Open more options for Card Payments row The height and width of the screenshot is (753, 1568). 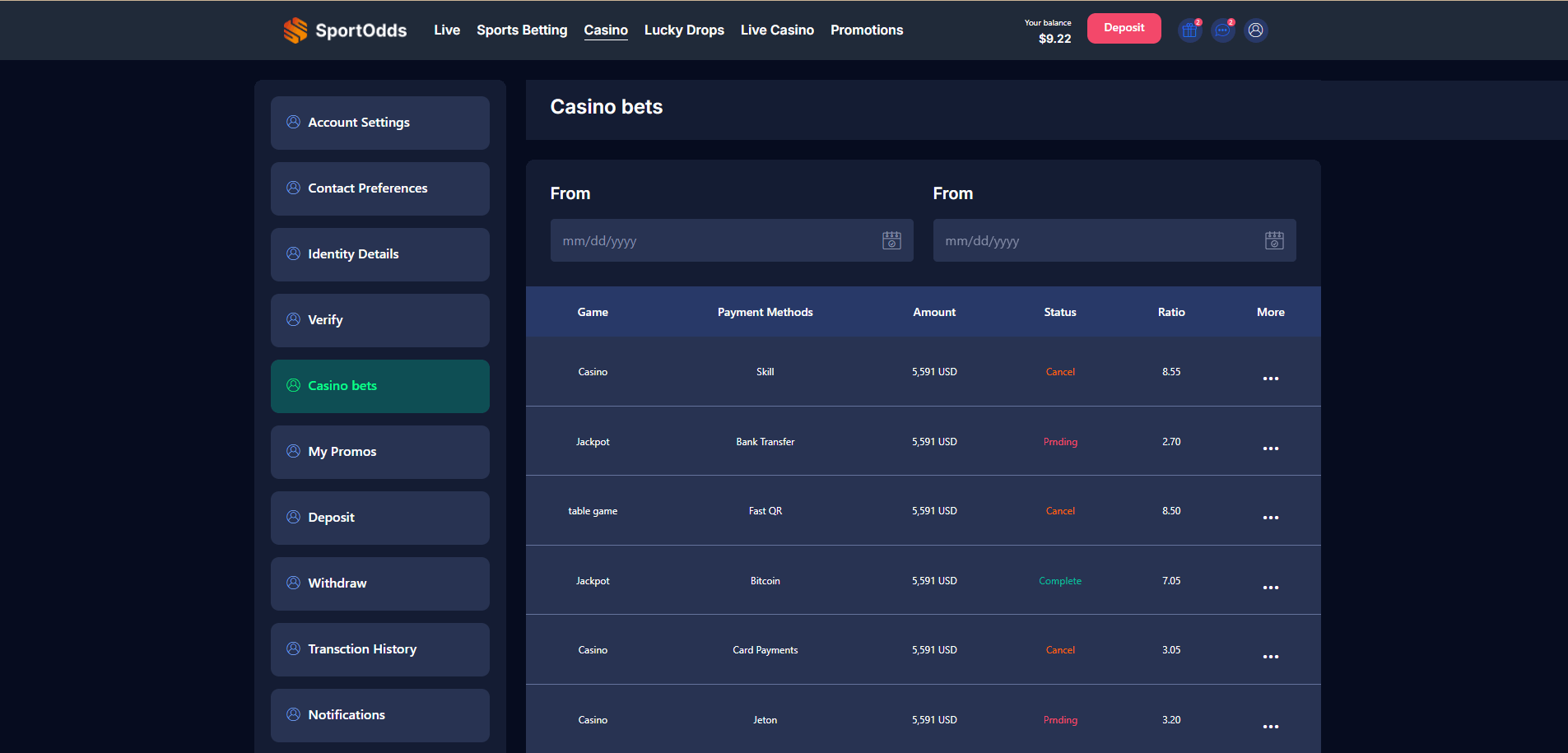coord(1271,657)
